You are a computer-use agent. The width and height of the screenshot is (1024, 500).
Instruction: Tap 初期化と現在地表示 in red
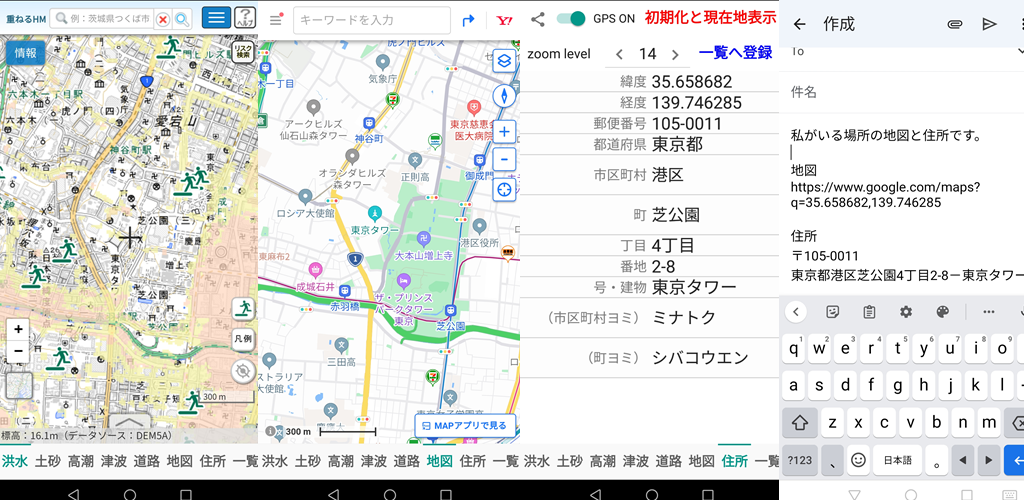711,18
